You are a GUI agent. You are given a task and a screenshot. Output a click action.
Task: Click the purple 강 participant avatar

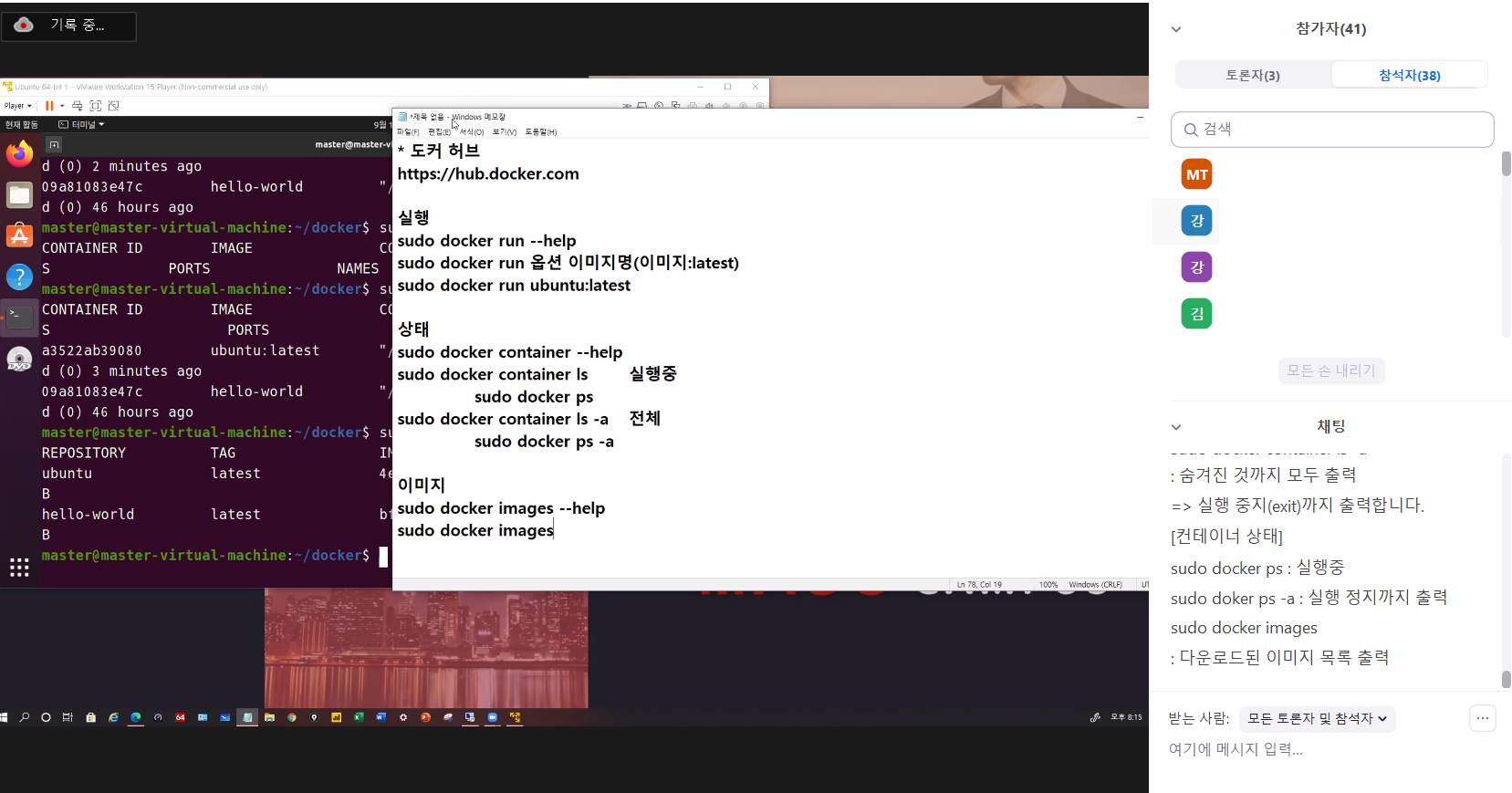pos(1196,267)
